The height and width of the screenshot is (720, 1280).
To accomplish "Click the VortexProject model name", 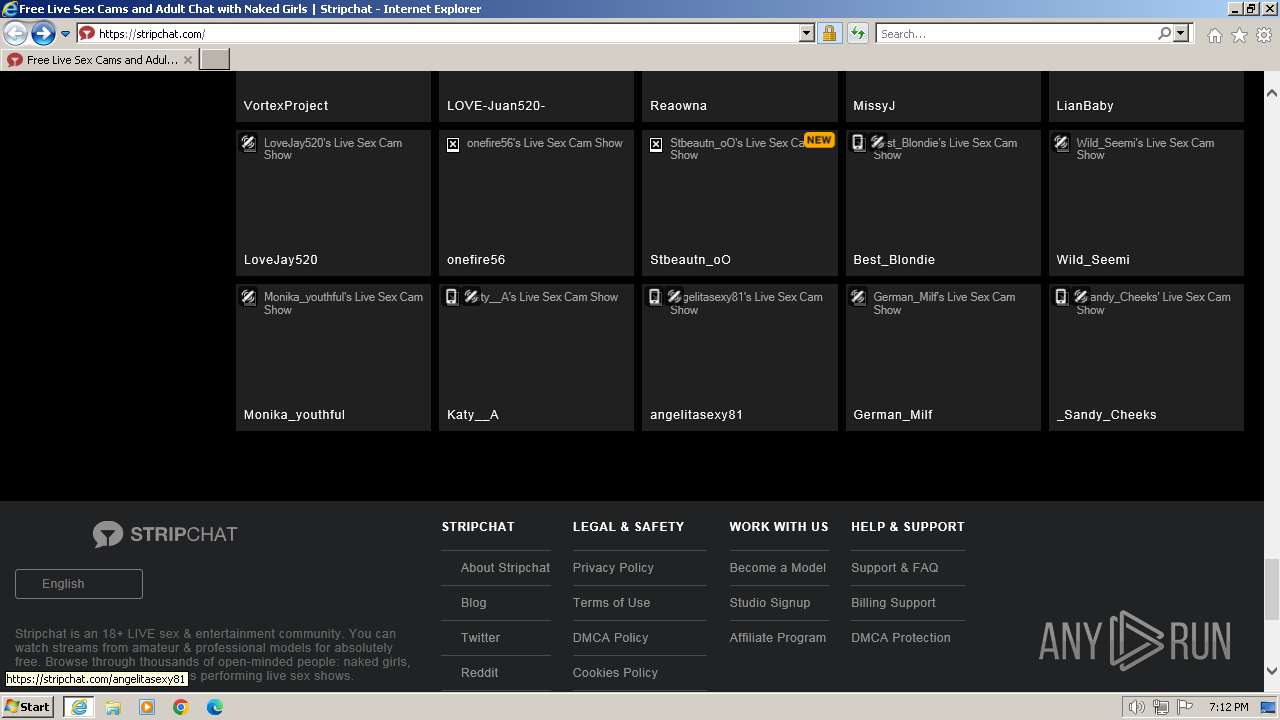I will pos(286,106).
